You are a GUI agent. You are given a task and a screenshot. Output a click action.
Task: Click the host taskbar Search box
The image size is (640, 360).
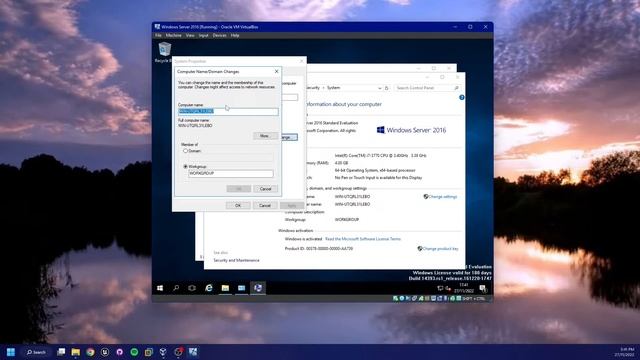[36, 352]
